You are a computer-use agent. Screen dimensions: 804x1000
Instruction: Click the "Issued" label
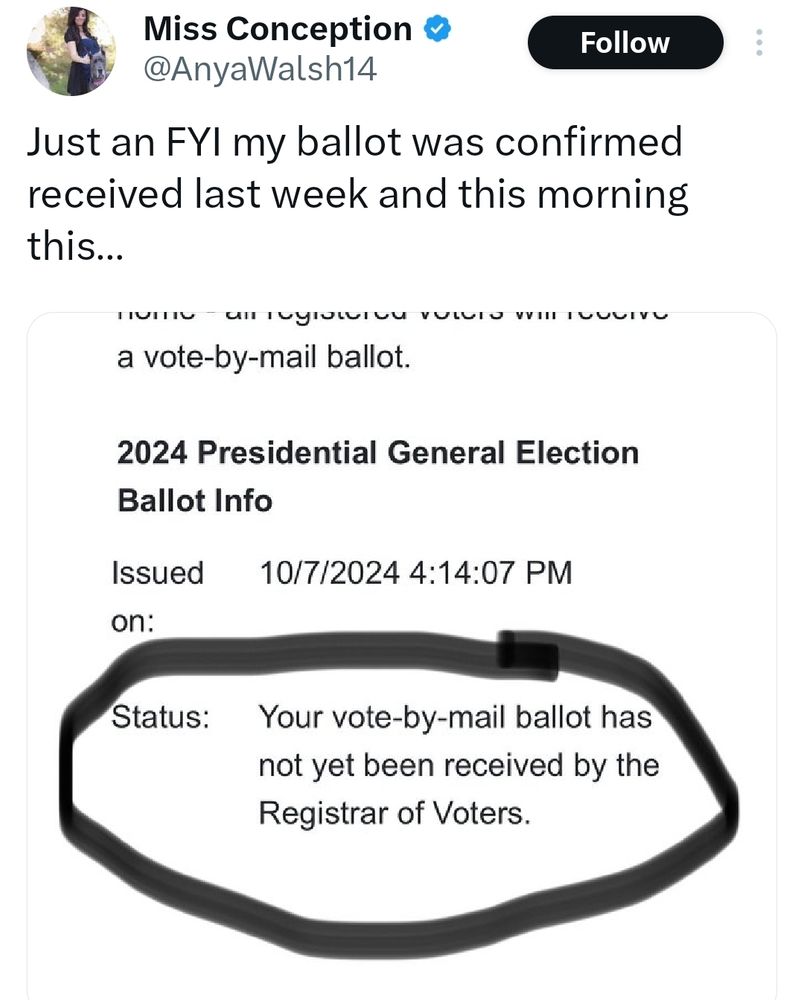coord(156,573)
